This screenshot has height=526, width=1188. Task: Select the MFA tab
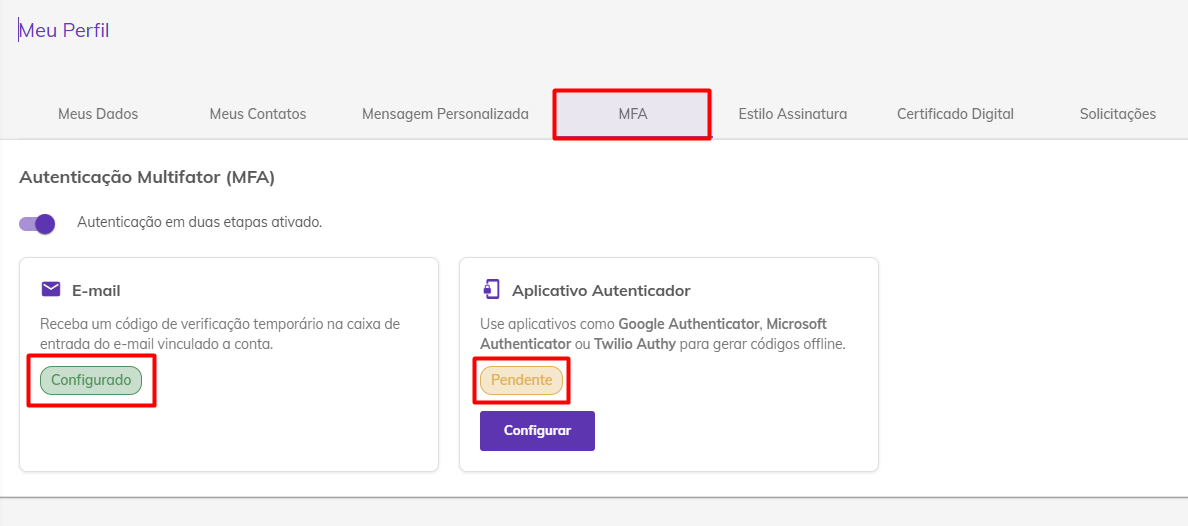pyautogui.click(x=632, y=114)
